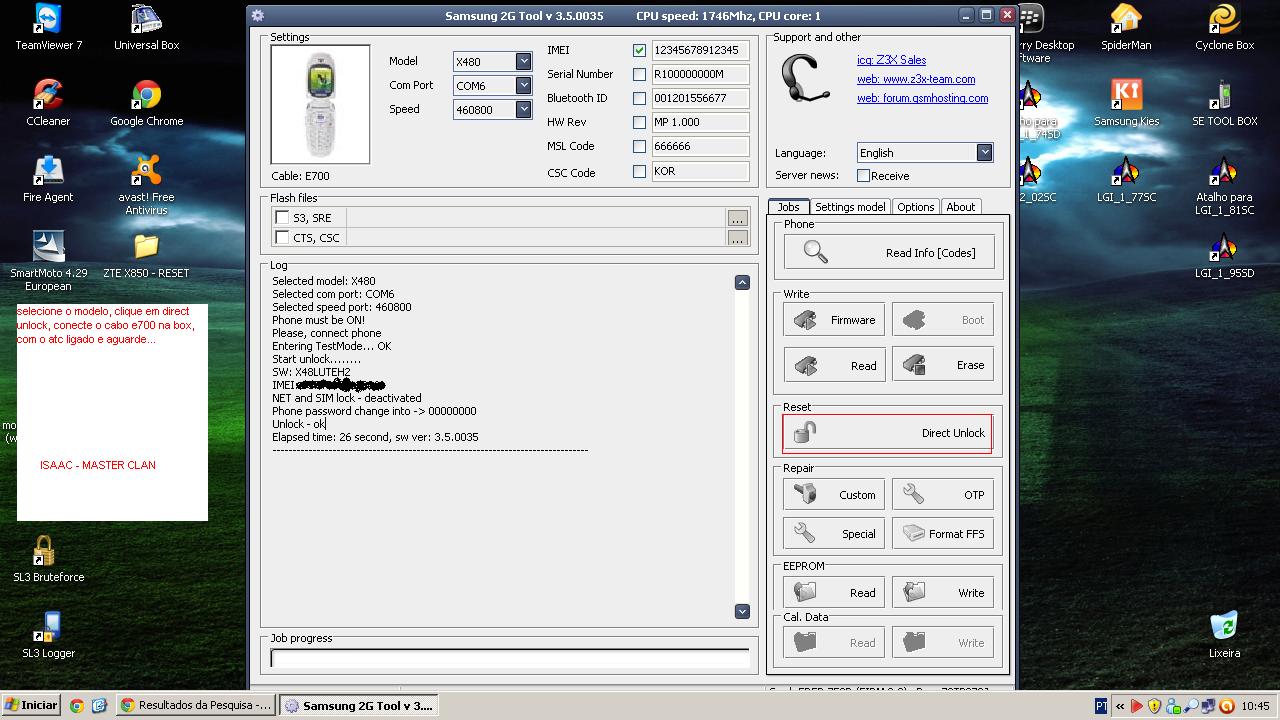The height and width of the screenshot is (720, 1280).
Task: Open Universal Box desktop icon
Action: 147,27
